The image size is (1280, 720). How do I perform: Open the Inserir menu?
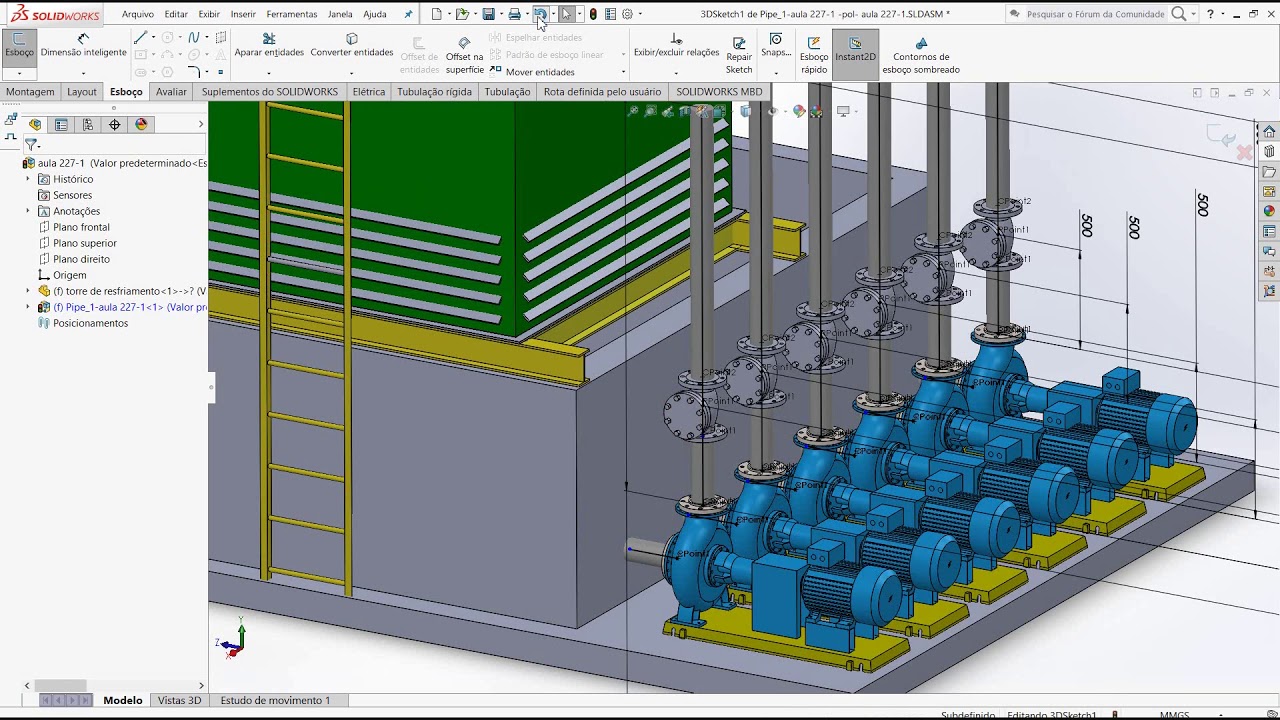tap(243, 14)
